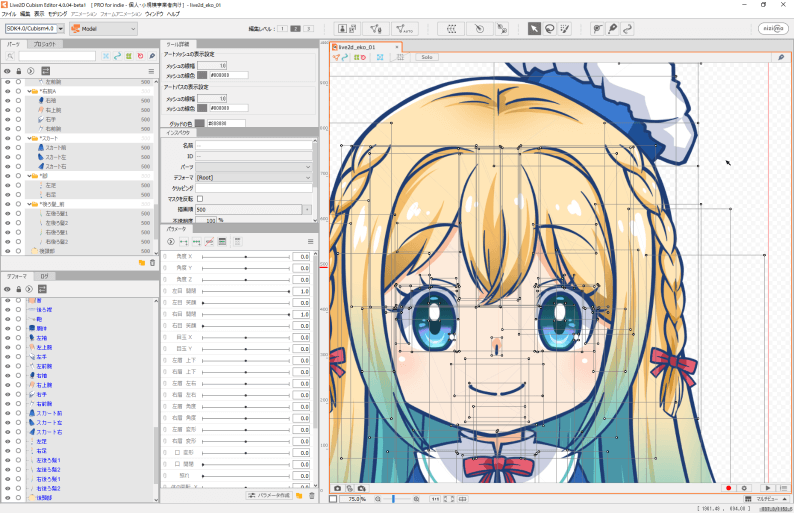Image resolution: width=794 pixels, height=513 pixels.
Task: Click the focus-view icon in canvas toolbar
Action: pyautogui.click(x=380, y=57)
